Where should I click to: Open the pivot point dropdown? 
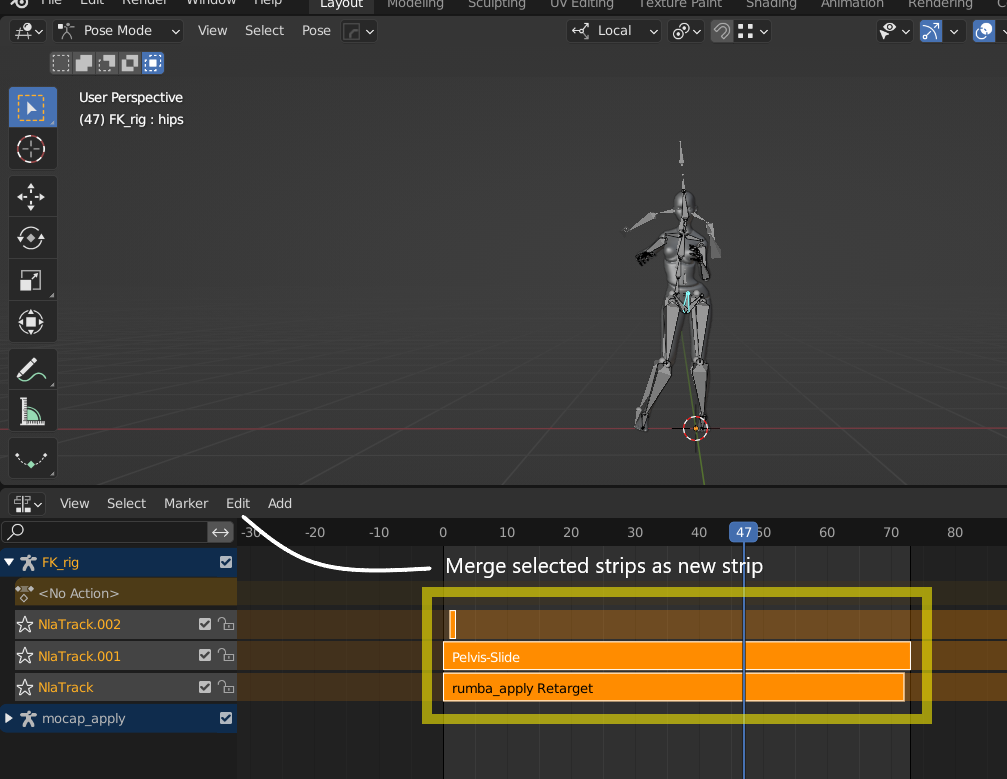pyautogui.click(x=686, y=31)
